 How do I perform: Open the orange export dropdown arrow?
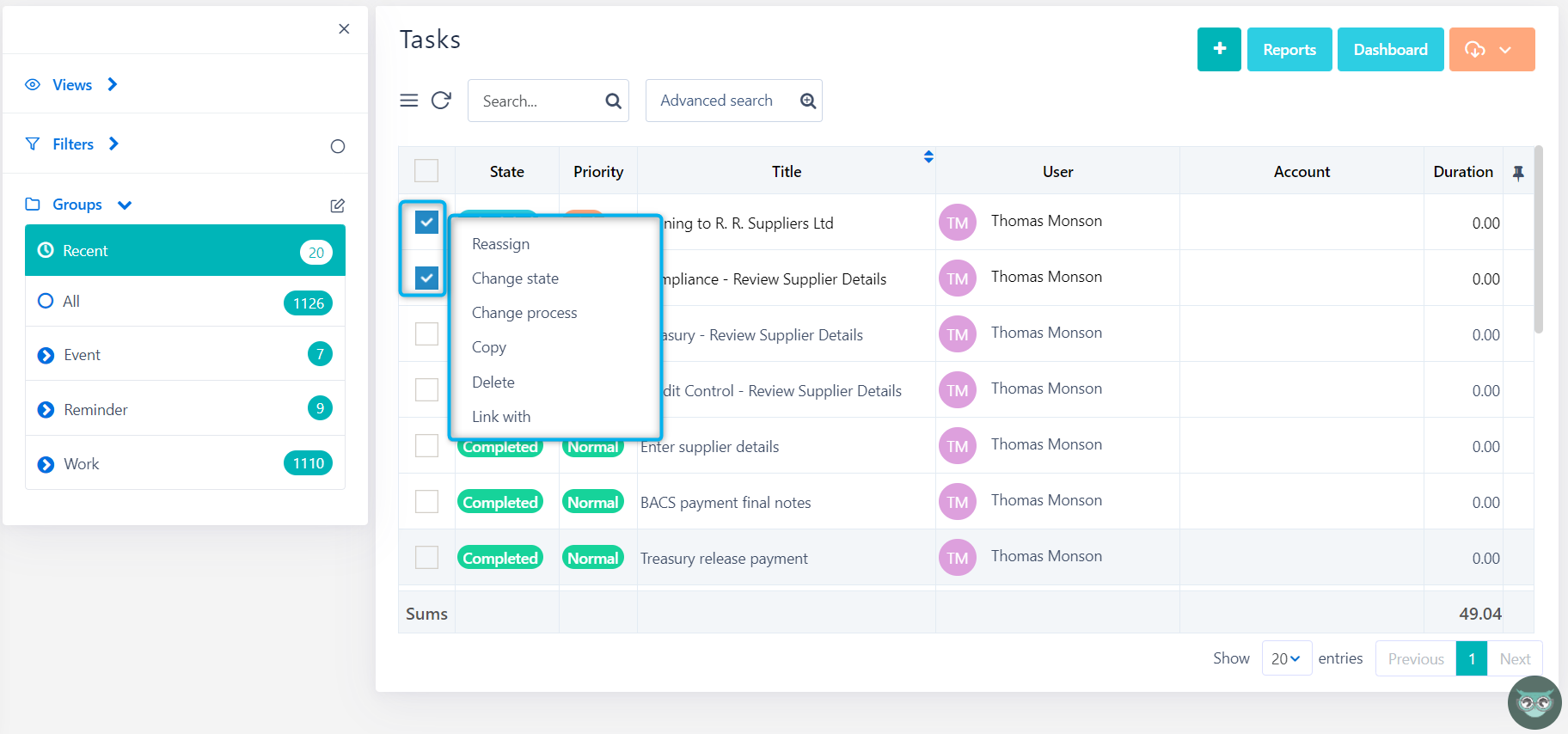[x=1505, y=50]
